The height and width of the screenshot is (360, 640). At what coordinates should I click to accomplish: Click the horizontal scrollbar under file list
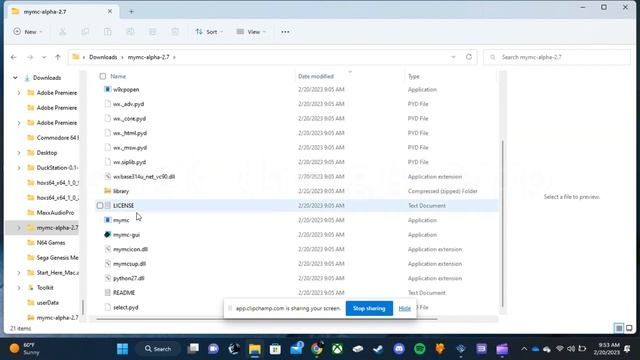(267, 319)
